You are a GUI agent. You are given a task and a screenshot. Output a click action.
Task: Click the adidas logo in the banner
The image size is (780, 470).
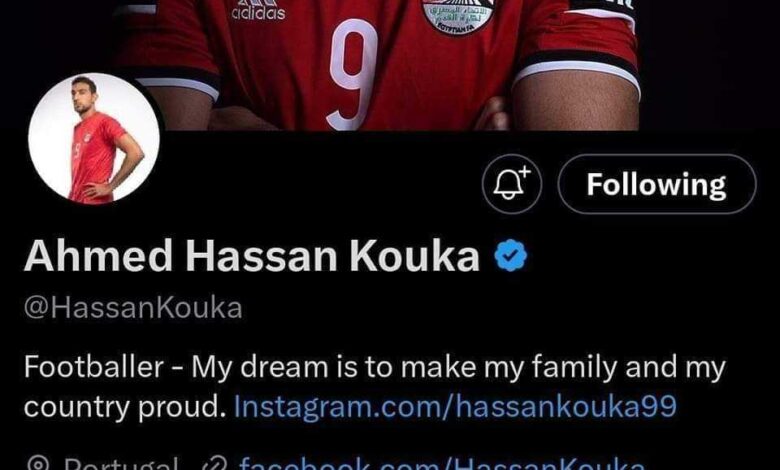(258, 10)
